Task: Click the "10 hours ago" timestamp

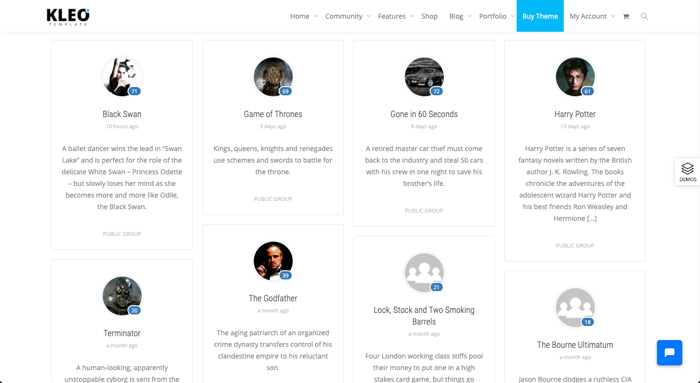Action: [122, 126]
